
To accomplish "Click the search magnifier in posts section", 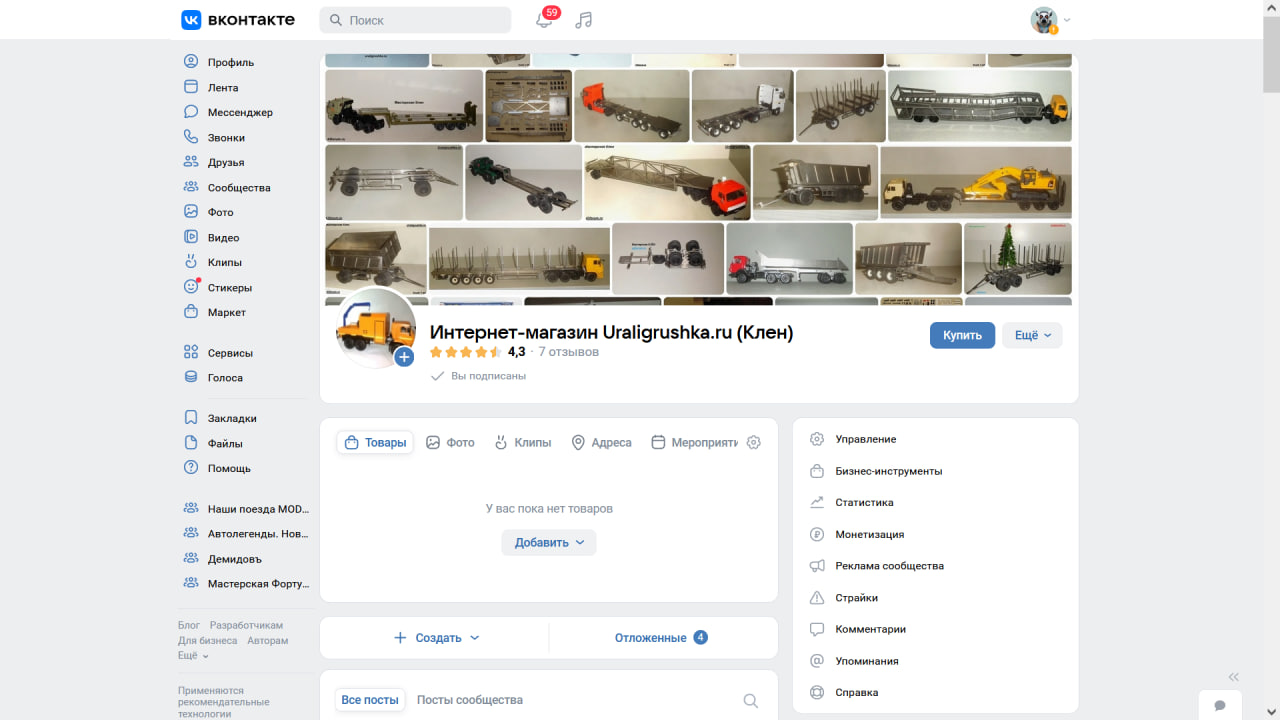I will [750, 701].
